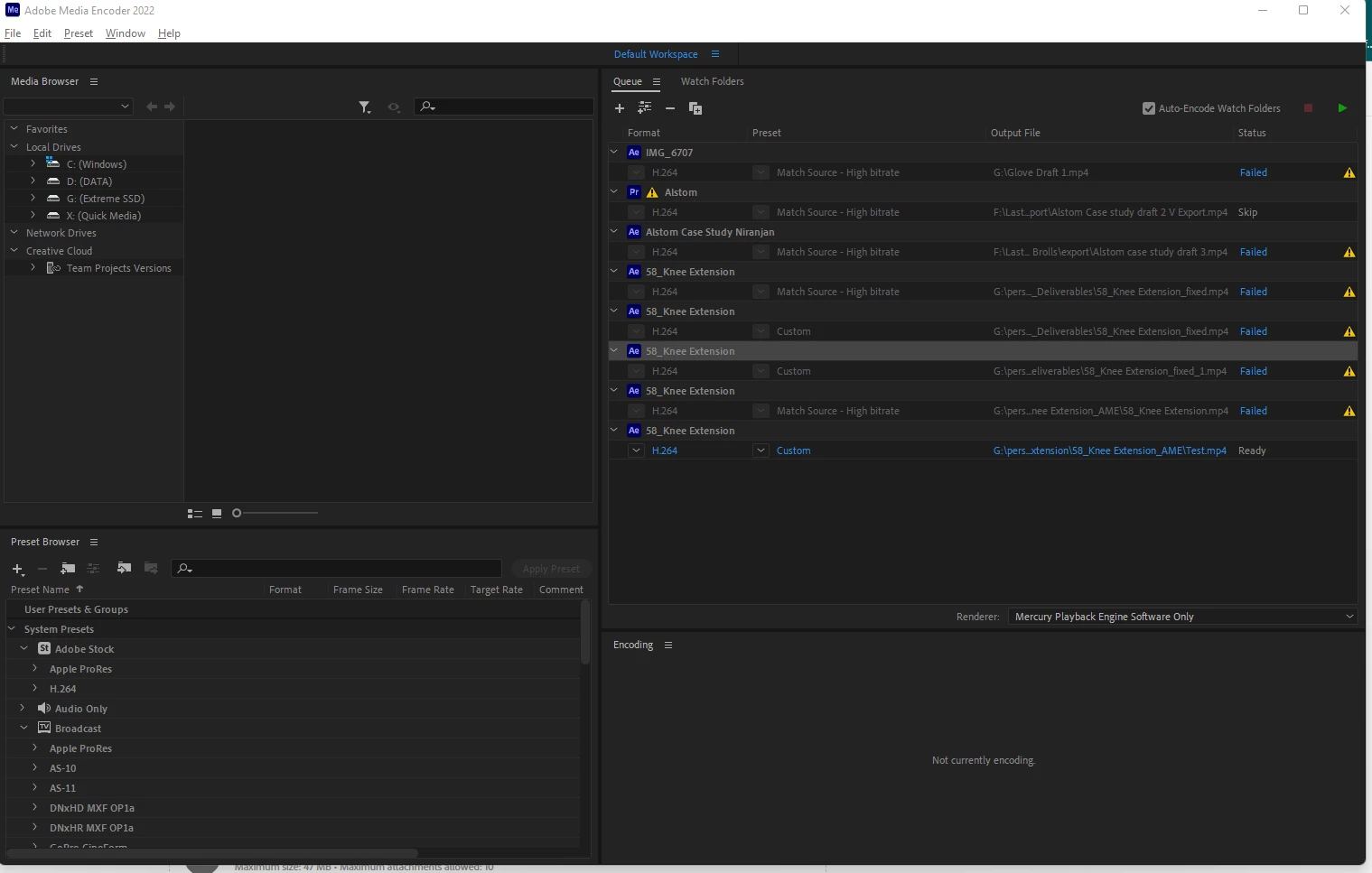The image size is (1372, 873).
Task: Click Preset Browser search field
Action: (x=336, y=568)
